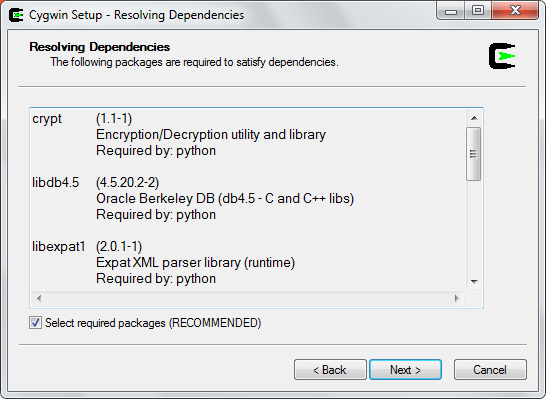Click the scroll up arrow in list

474,118
